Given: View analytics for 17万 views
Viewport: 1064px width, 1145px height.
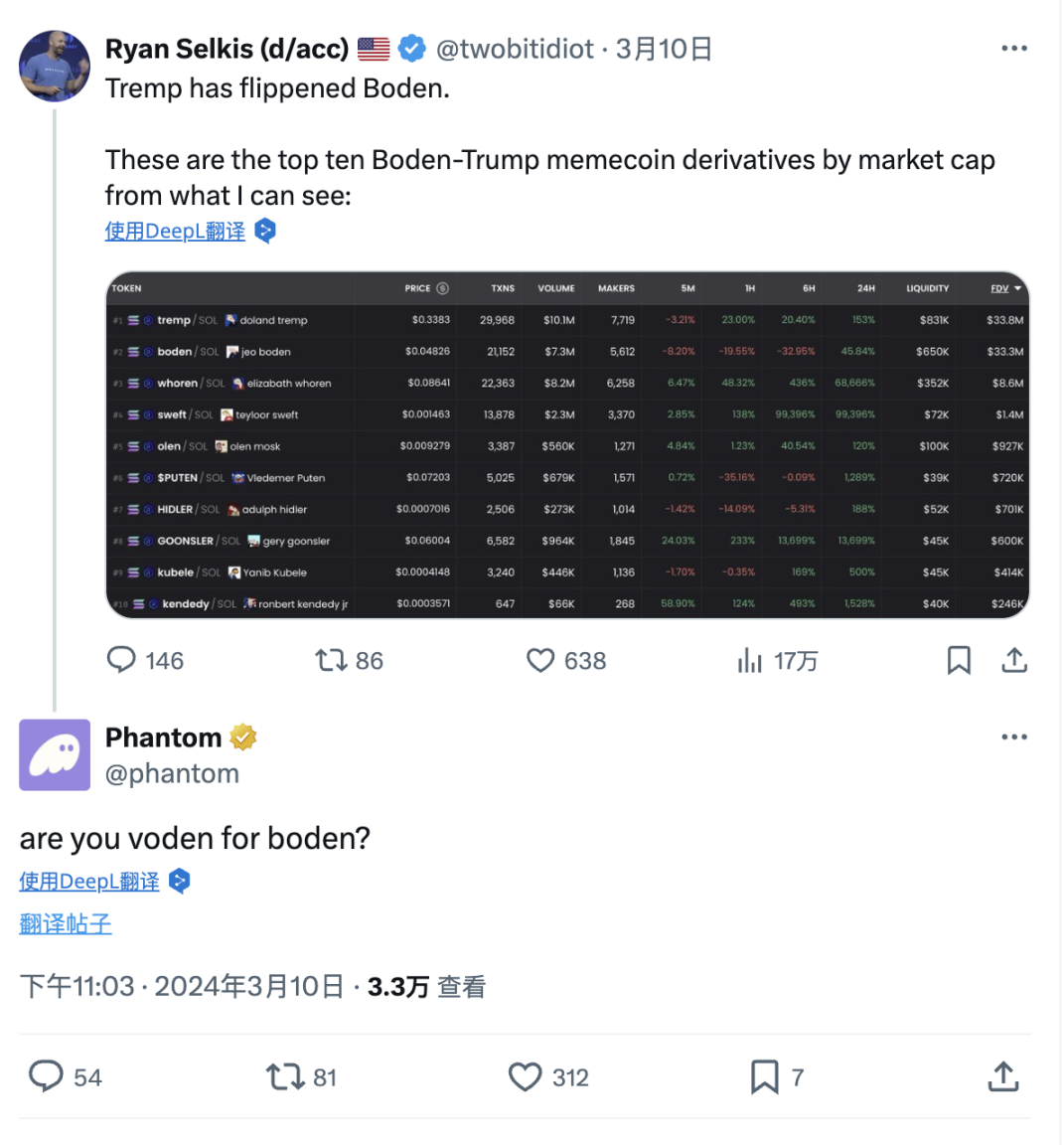Looking at the screenshot, I should 777,661.
